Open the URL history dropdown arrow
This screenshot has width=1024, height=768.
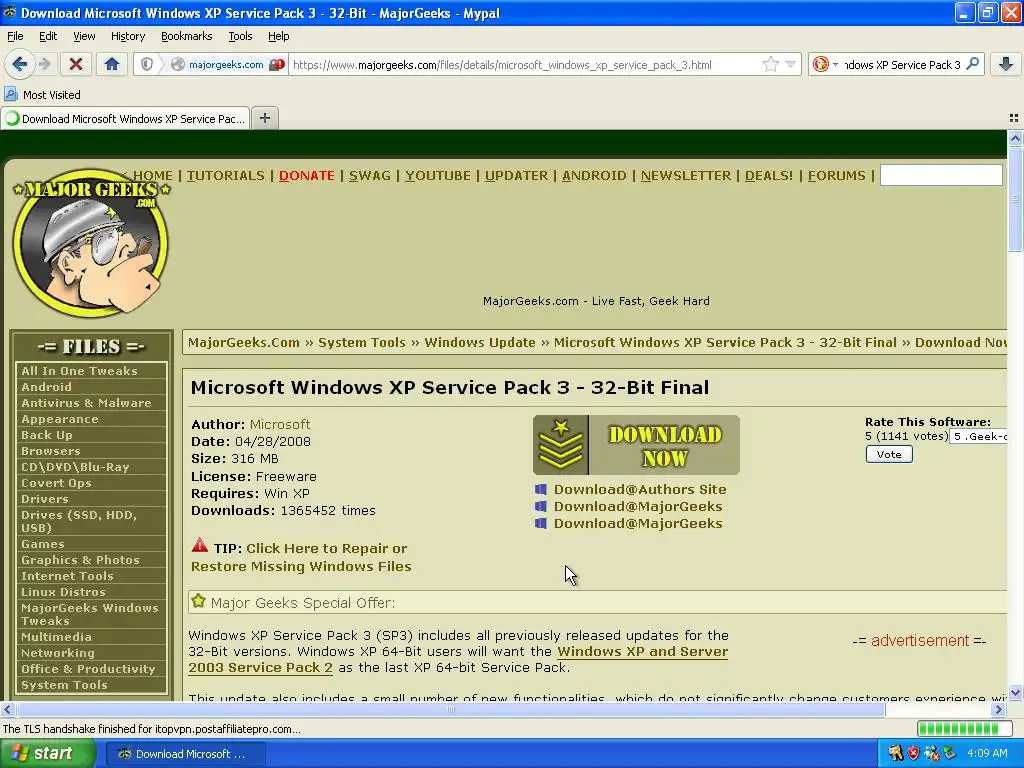[790, 64]
